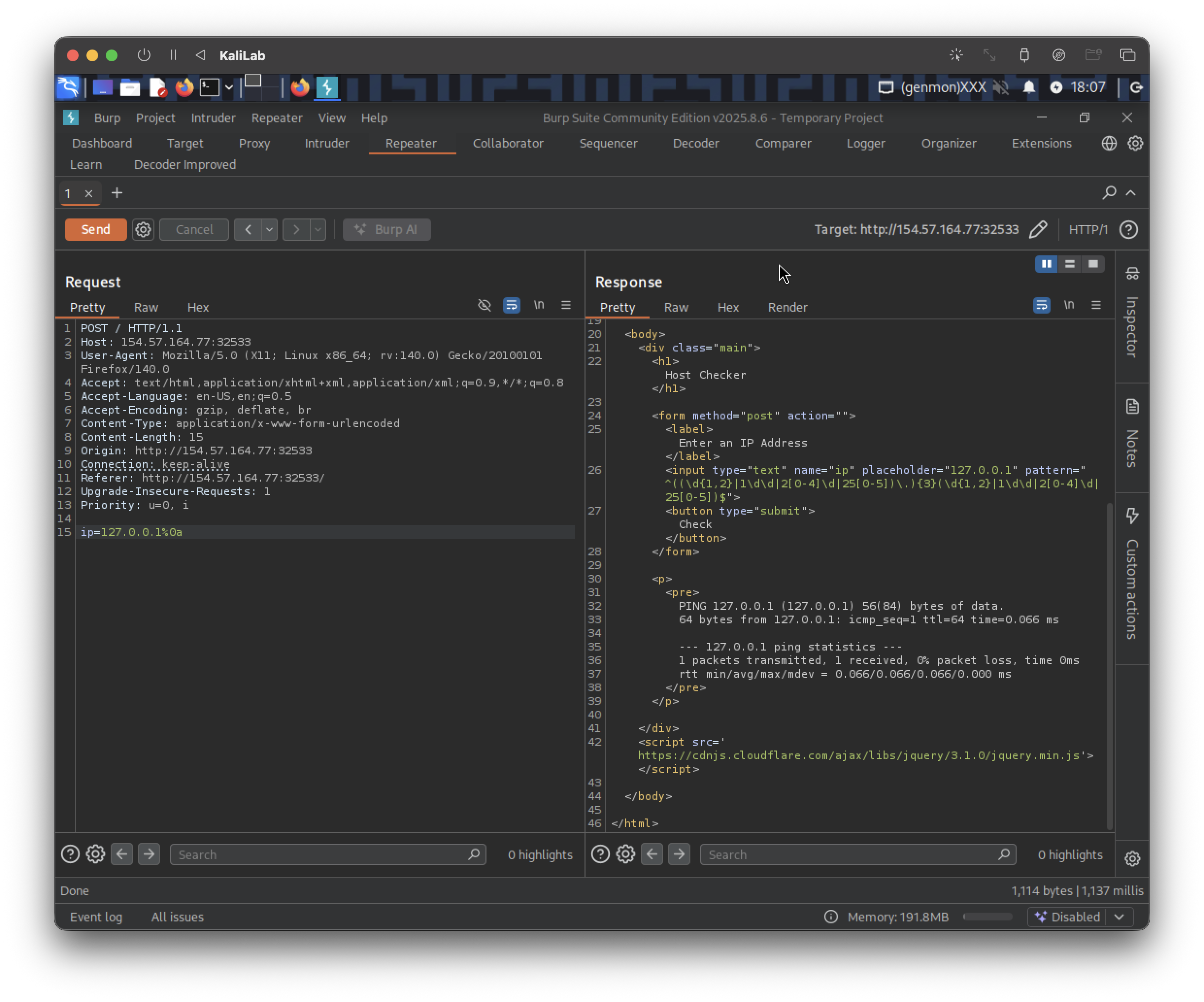Screen dimensions: 1204x1002
Task: Open Custom actions lightning icon
Action: (x=1132, y=516)
